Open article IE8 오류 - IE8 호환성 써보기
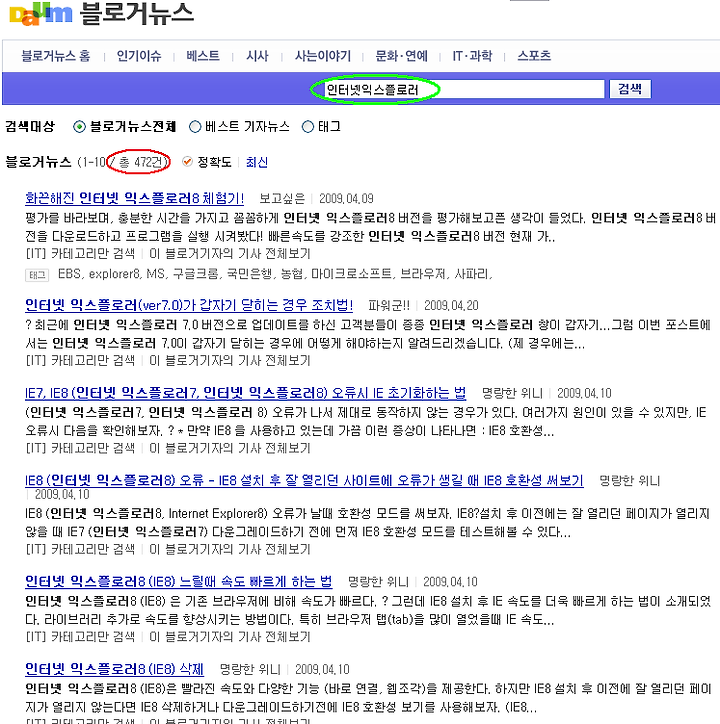This screenshot has width=720, height=724. [304, 481]
